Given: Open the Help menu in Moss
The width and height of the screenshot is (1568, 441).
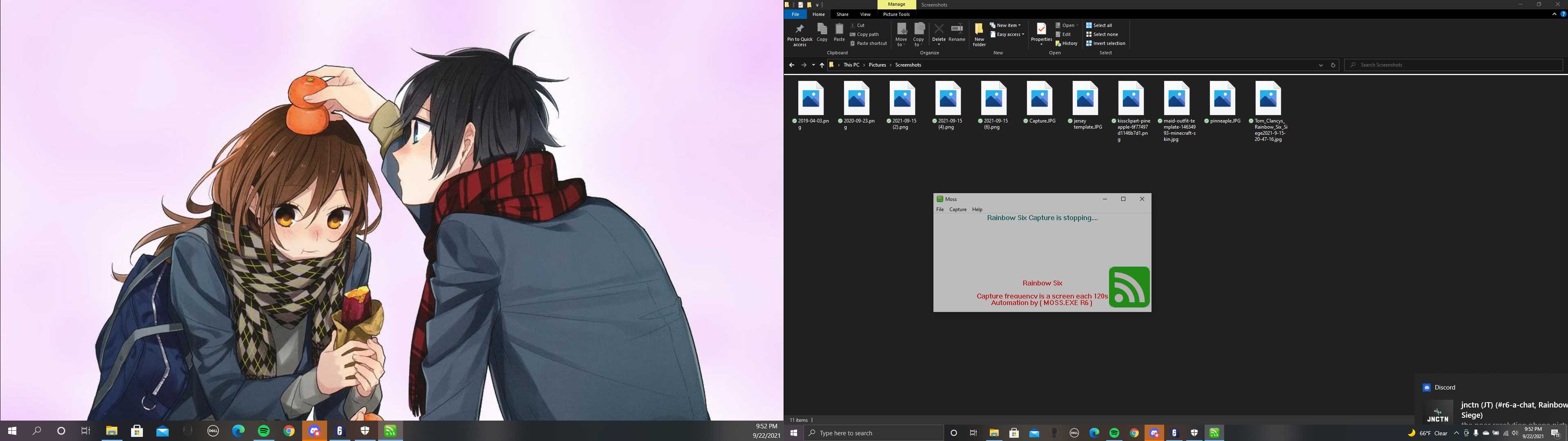Looking at the screenshot, I should pyautogui.click(x=977, y=209).
